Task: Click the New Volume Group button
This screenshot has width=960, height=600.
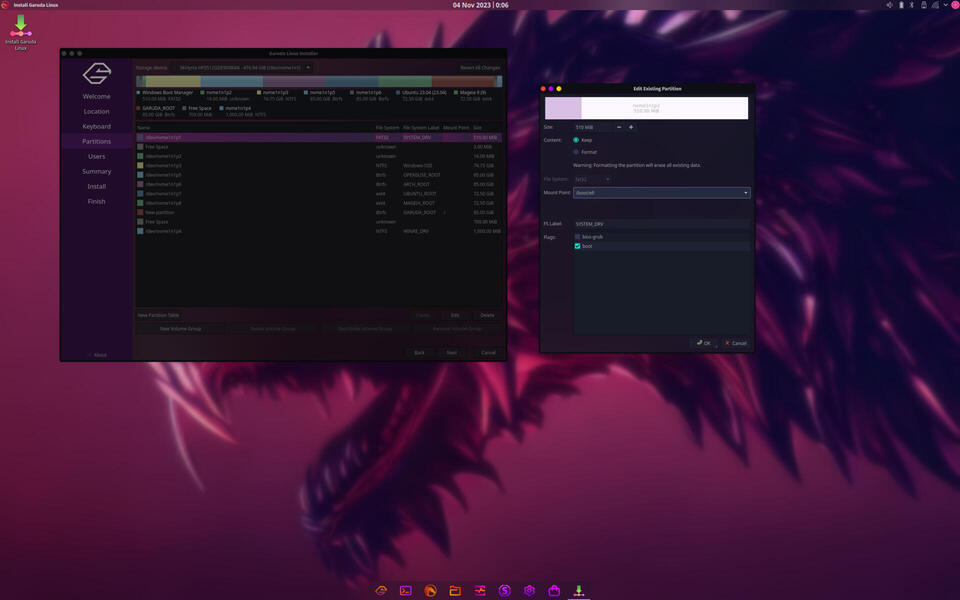Action: (x=181, y=329)
